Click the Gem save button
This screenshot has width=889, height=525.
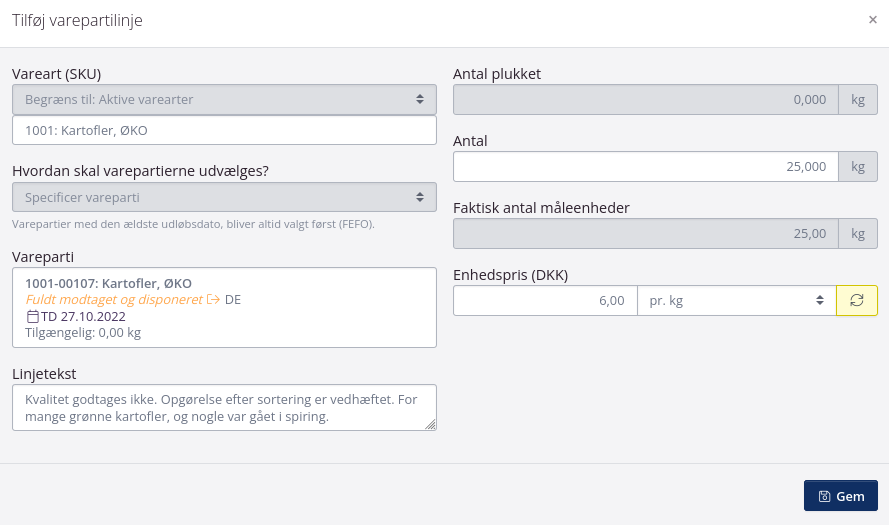point(840,496)
